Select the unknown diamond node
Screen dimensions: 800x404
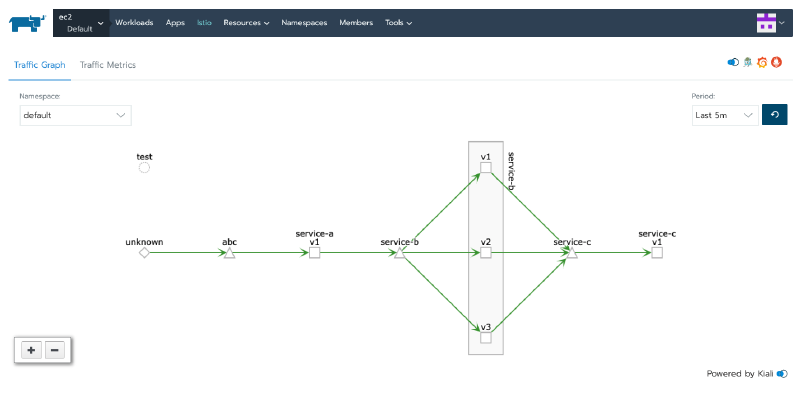(x=144, y=252)
